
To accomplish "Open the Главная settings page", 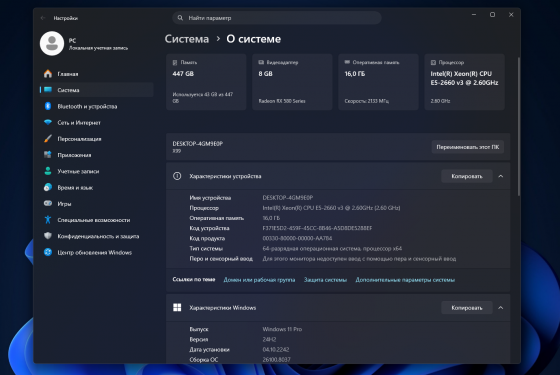I will (x=97, y=74).
